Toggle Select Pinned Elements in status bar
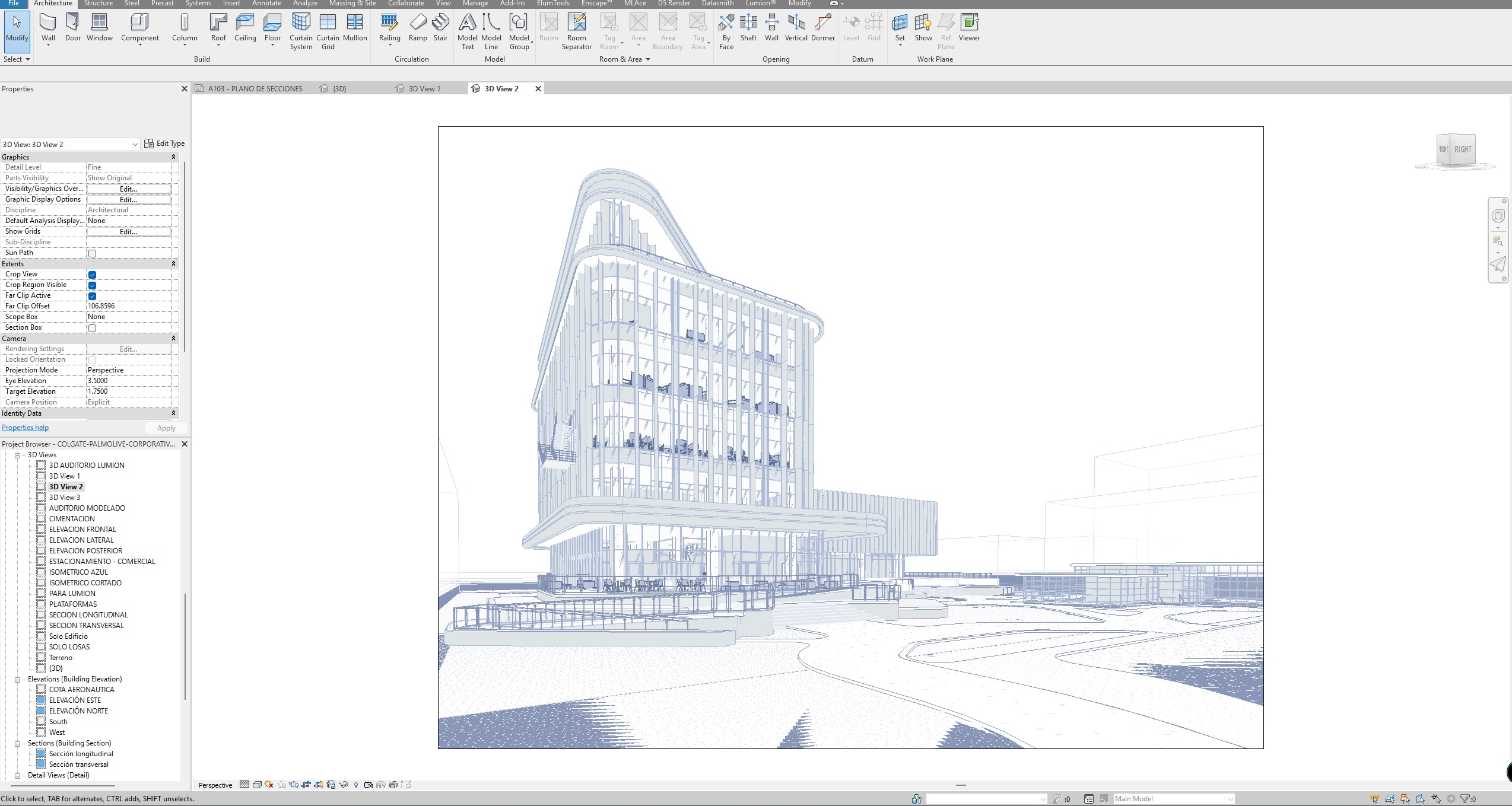The height and width of the screenshot is (806, 1512). [x=1405, y=799]
